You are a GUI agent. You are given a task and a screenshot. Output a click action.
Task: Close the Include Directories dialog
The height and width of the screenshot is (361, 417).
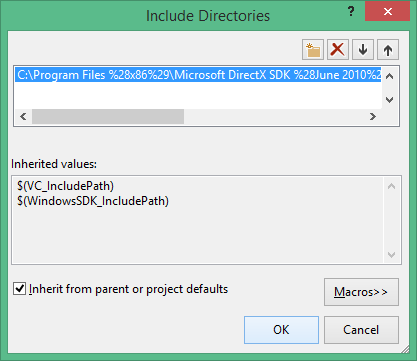click(x=387, y=11)
